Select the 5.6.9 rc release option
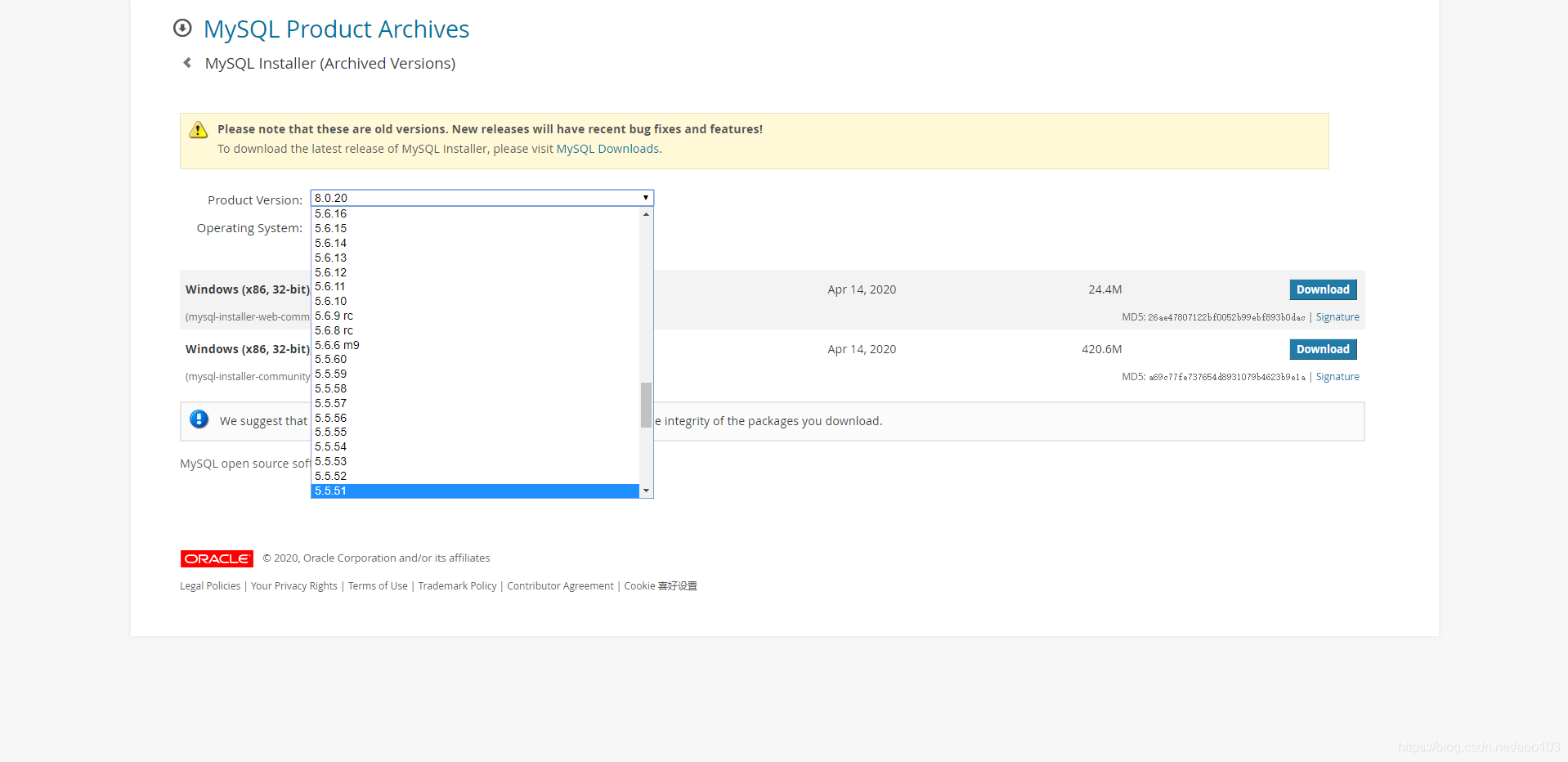The image size is (1568, 762). [x=475, y=316]
